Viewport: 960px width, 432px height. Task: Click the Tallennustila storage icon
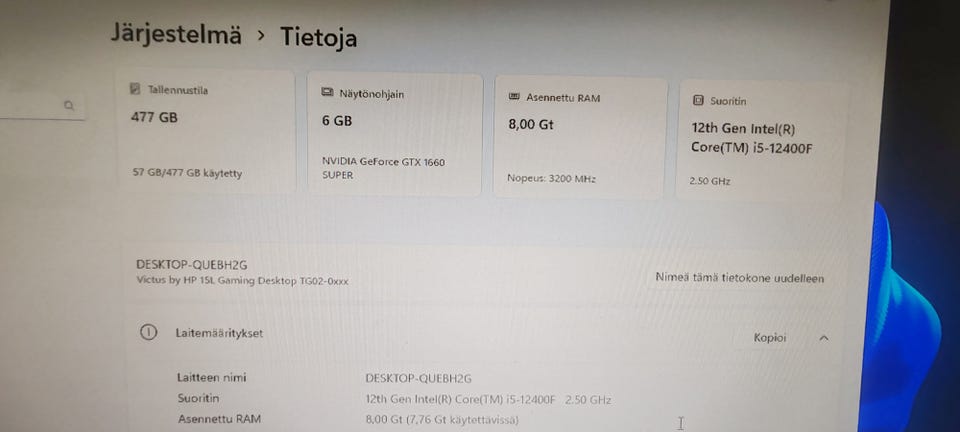135,89
